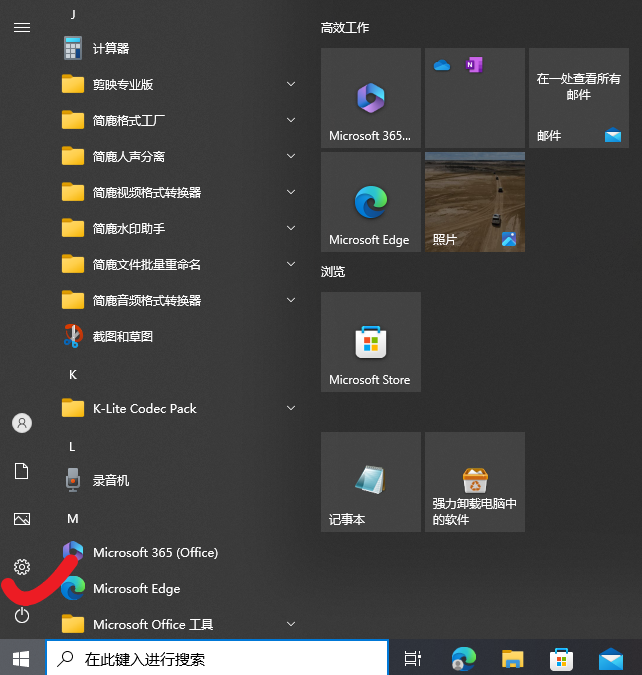Screen dimensions: 642x675
Task: Jump to letter J section header
Action: [73, 15]
